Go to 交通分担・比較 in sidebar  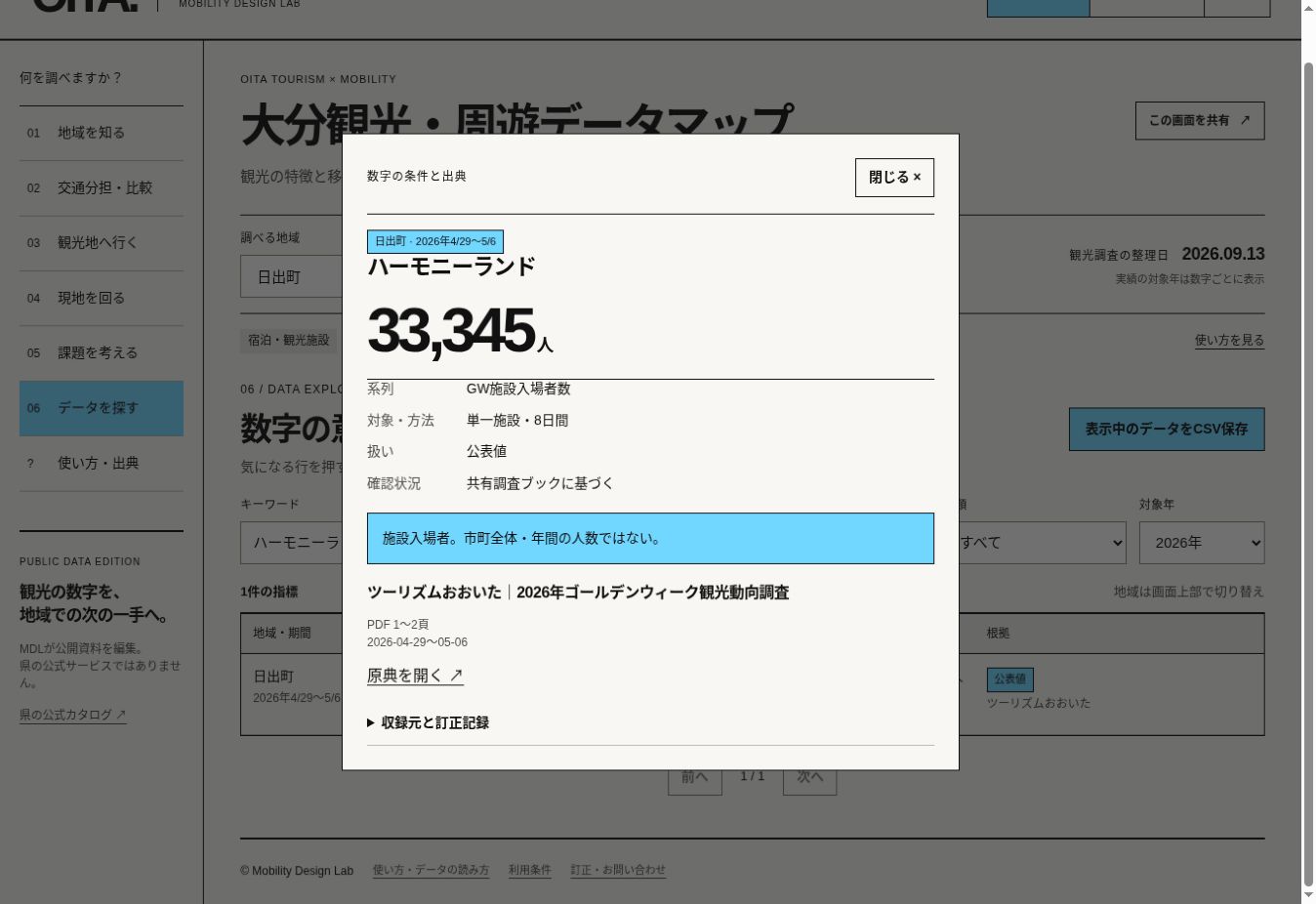[x=102, y=188]
